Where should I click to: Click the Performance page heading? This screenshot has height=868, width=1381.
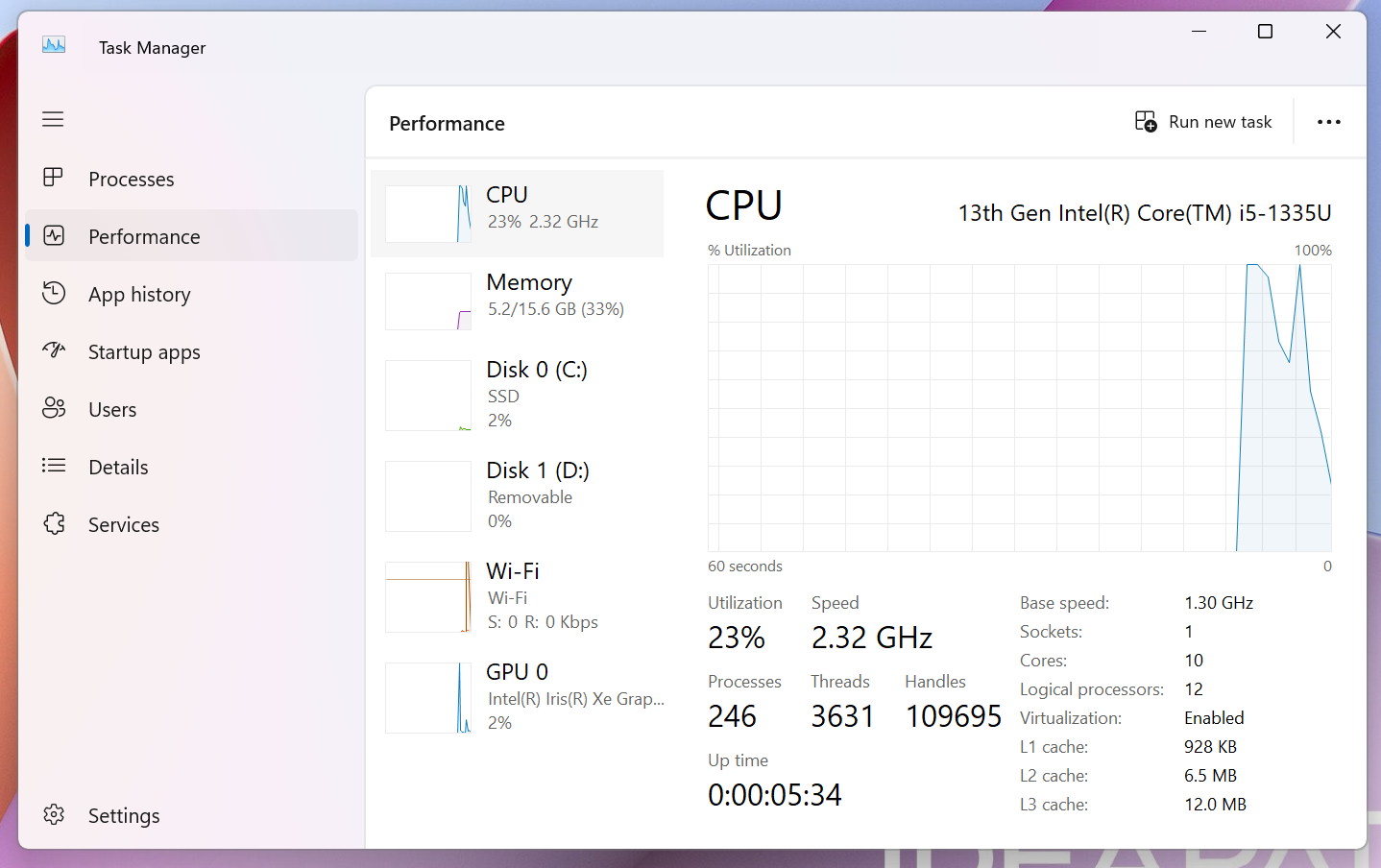447,124
